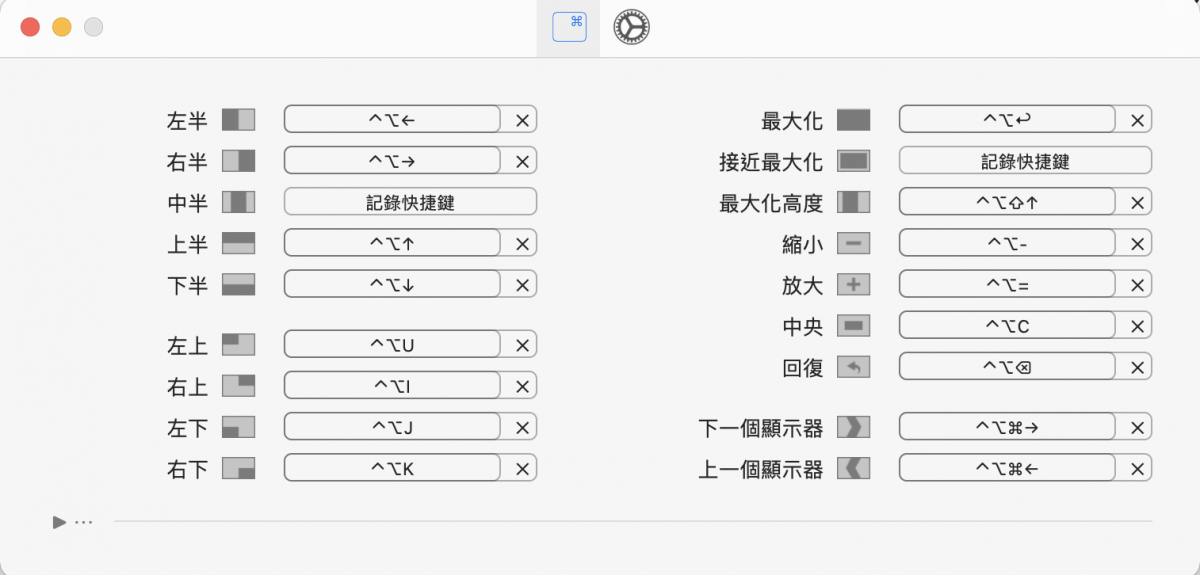Clear the 下半 shortcut
Screen dimensions: 1200x575
point(522,285)
